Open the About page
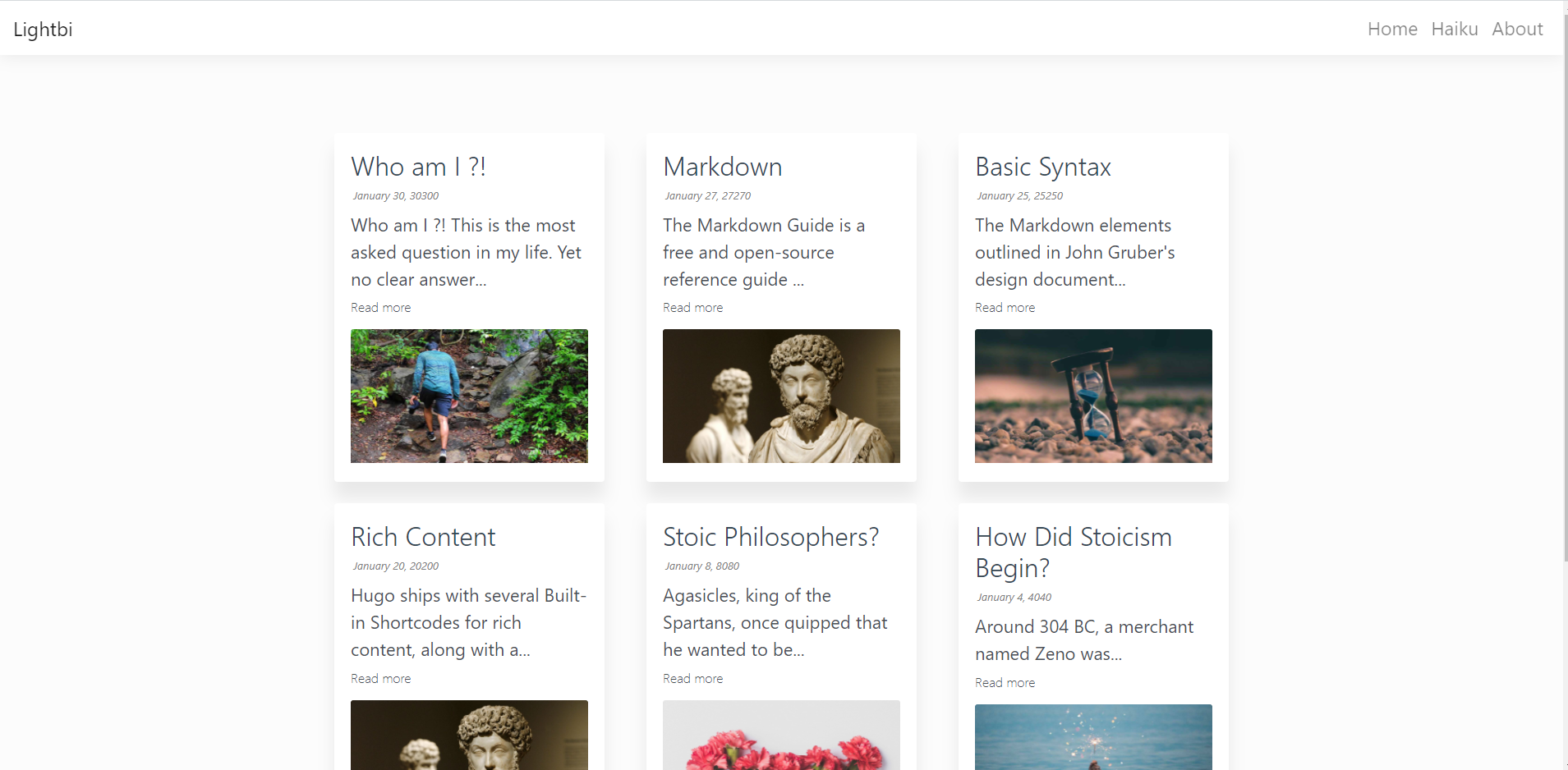The height and width of the screenshot is (770, 1568). 1517,29
